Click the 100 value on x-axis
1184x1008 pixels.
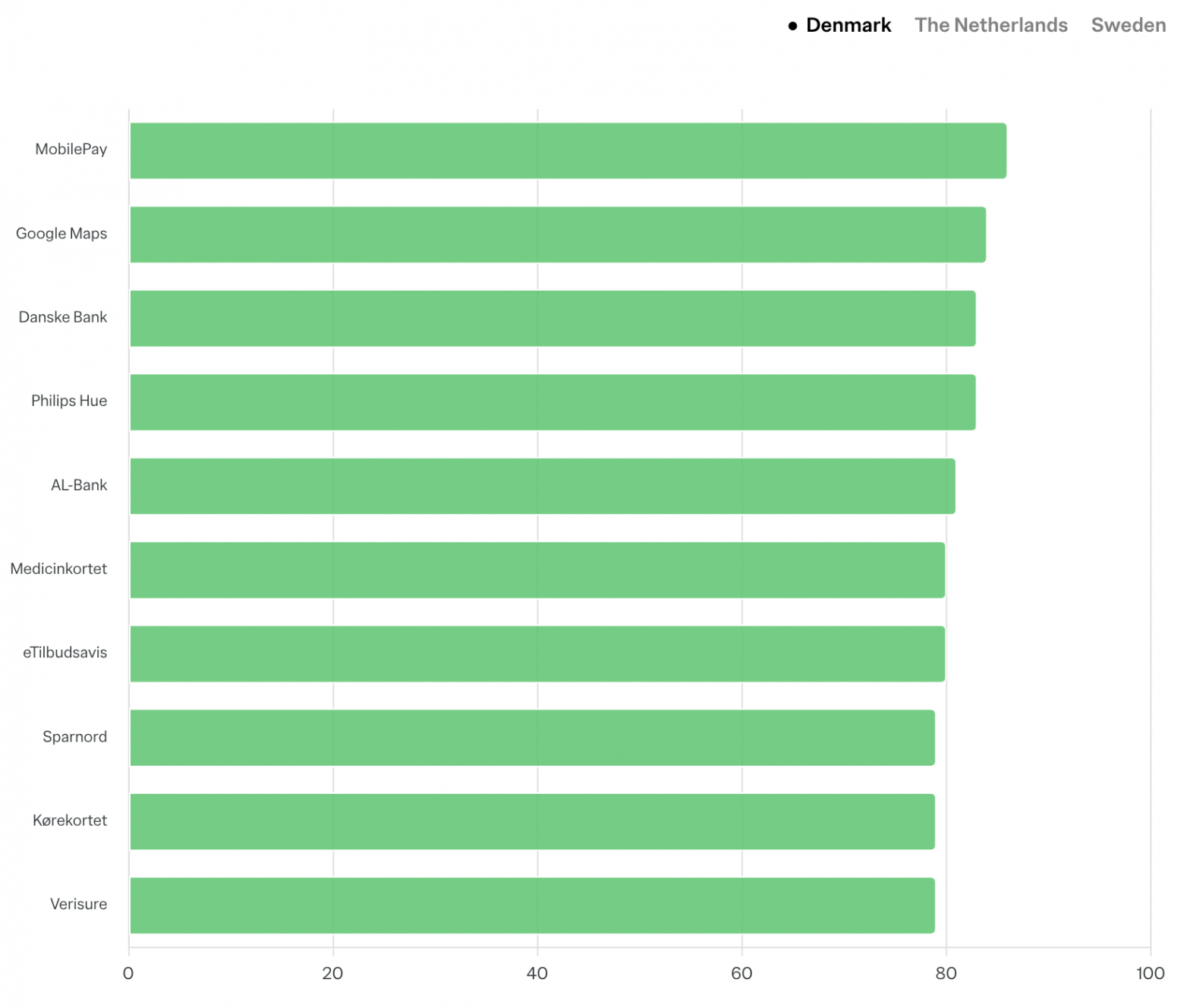[x=1150, y=974]
